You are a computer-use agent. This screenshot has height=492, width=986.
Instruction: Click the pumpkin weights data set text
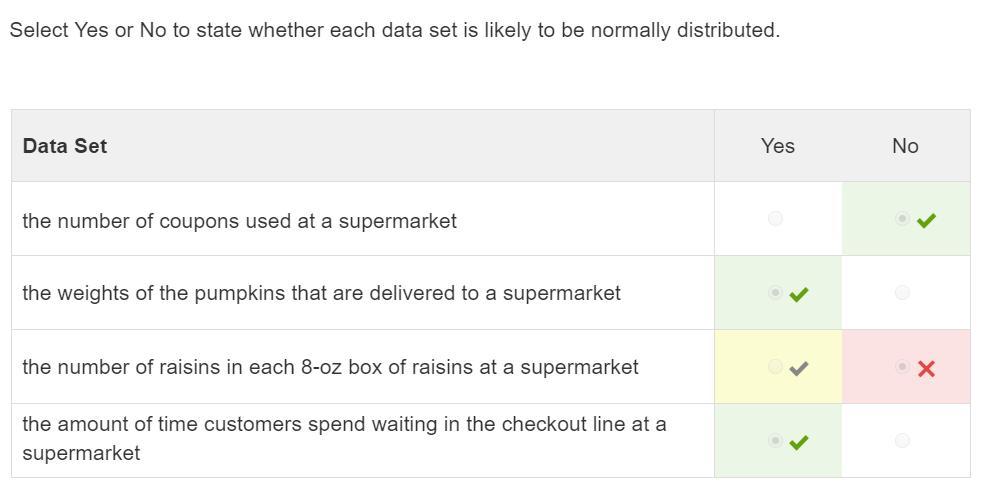(321, 293)
